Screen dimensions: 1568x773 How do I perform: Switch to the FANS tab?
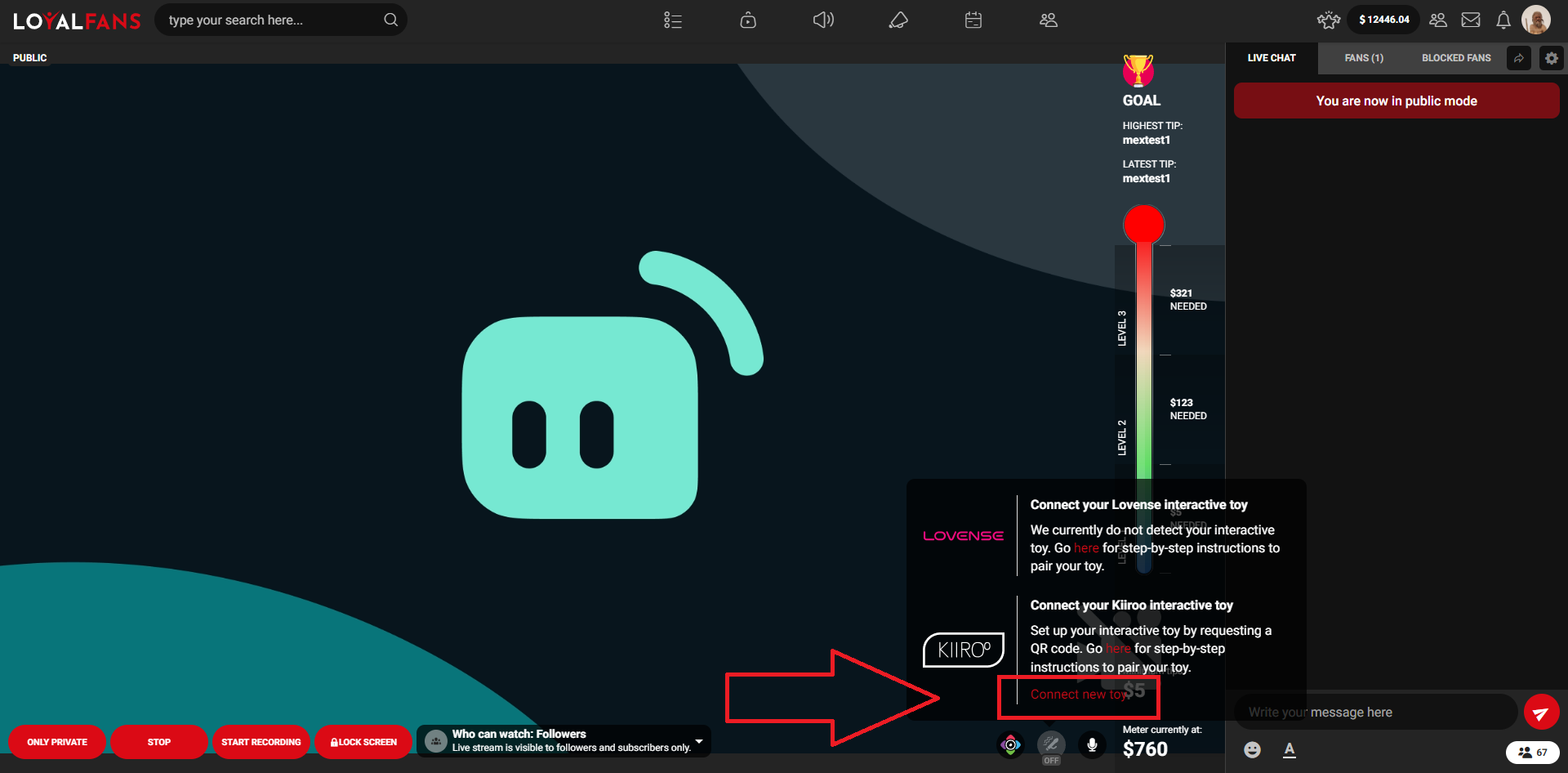(x=1364, y=58)
